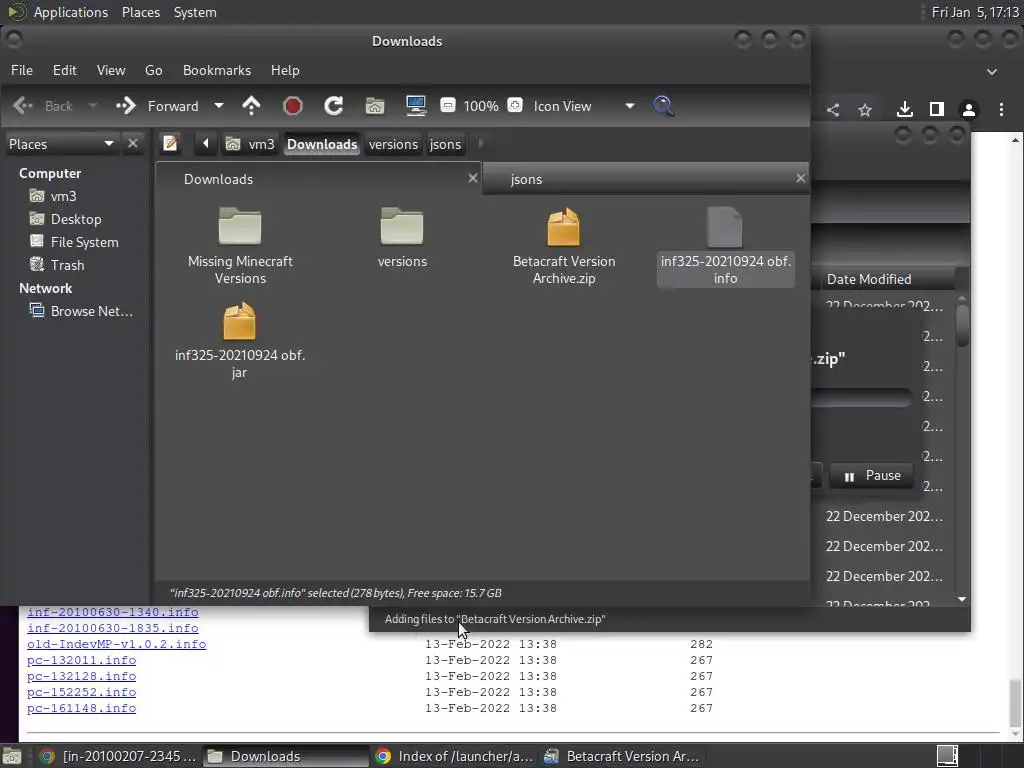This screenshot has width=1024, height=768.
Task: Open the Edit menu
Action: point(65,70)
